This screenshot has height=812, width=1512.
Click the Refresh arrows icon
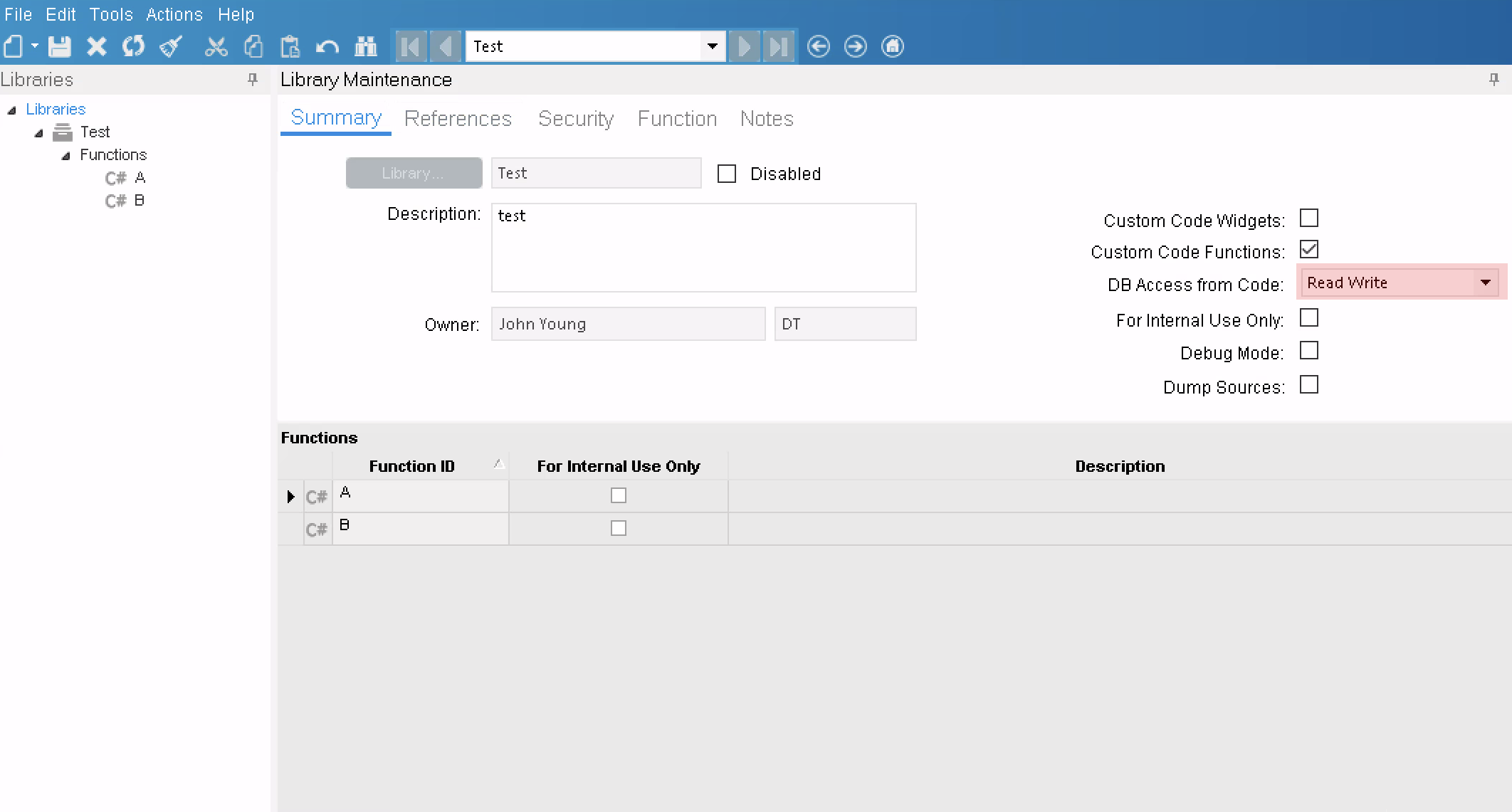(x=133, y=47)
